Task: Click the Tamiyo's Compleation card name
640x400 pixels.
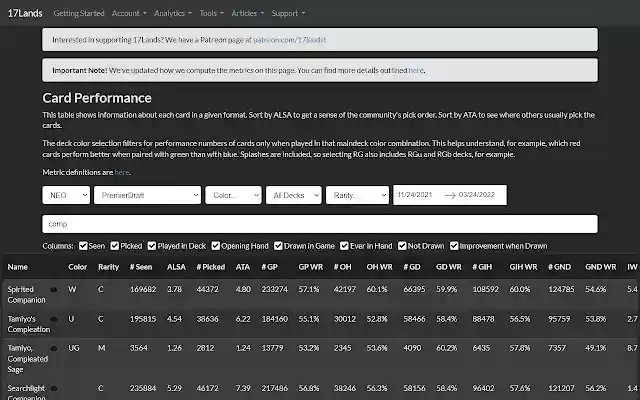Action: tap(29, 324)
